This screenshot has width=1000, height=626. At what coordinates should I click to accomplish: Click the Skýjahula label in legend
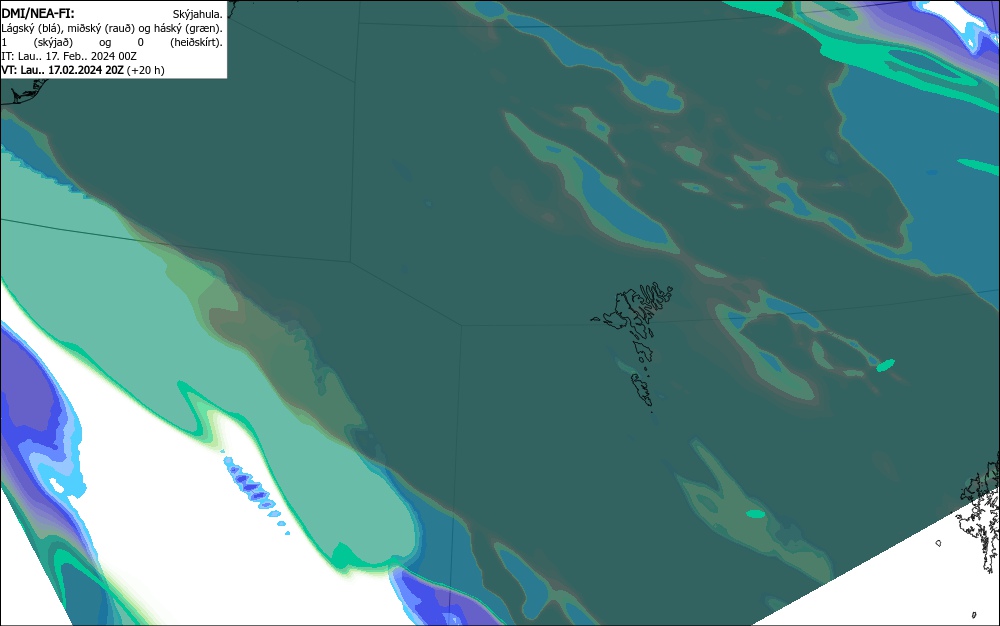[x=198, y=14]
